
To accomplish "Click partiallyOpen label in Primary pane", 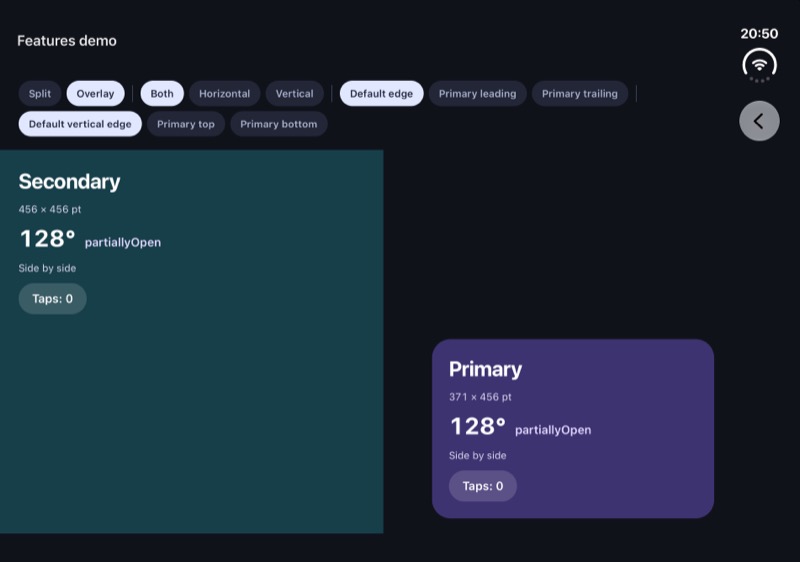I will point(553,430).
